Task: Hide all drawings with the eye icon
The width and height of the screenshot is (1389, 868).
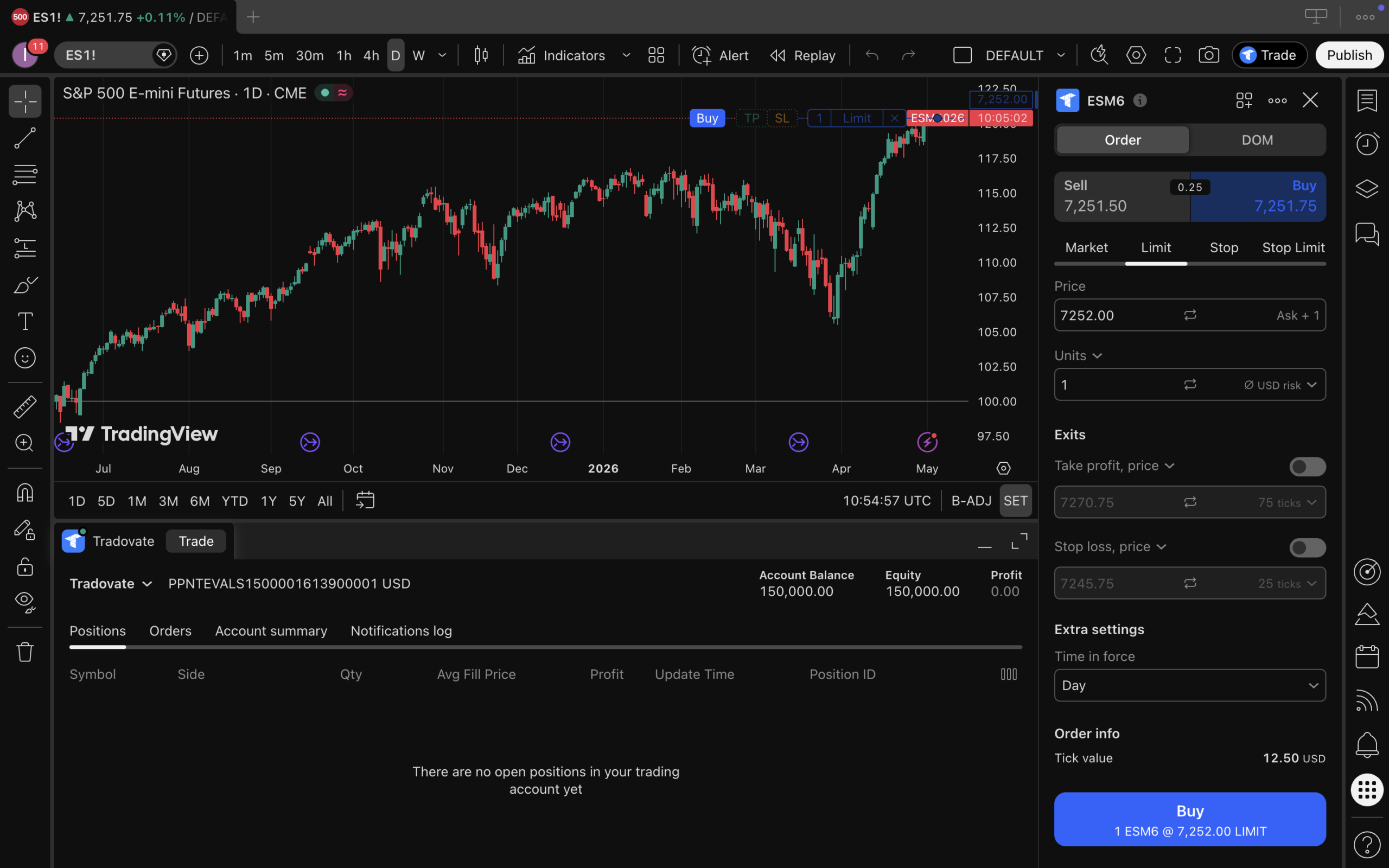Action: (x=24, y=603)
